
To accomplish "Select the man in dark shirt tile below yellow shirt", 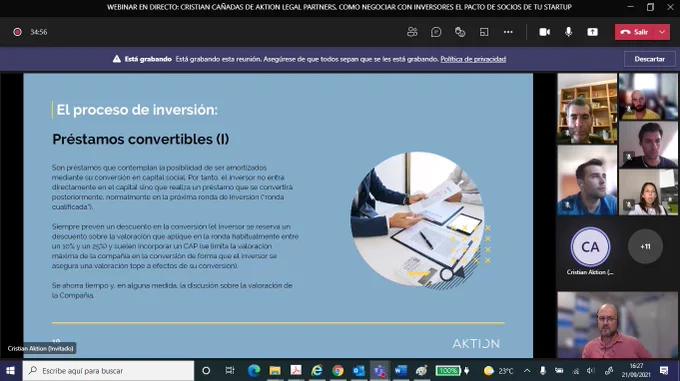I will pyautogui.click(x=648, y=144).
